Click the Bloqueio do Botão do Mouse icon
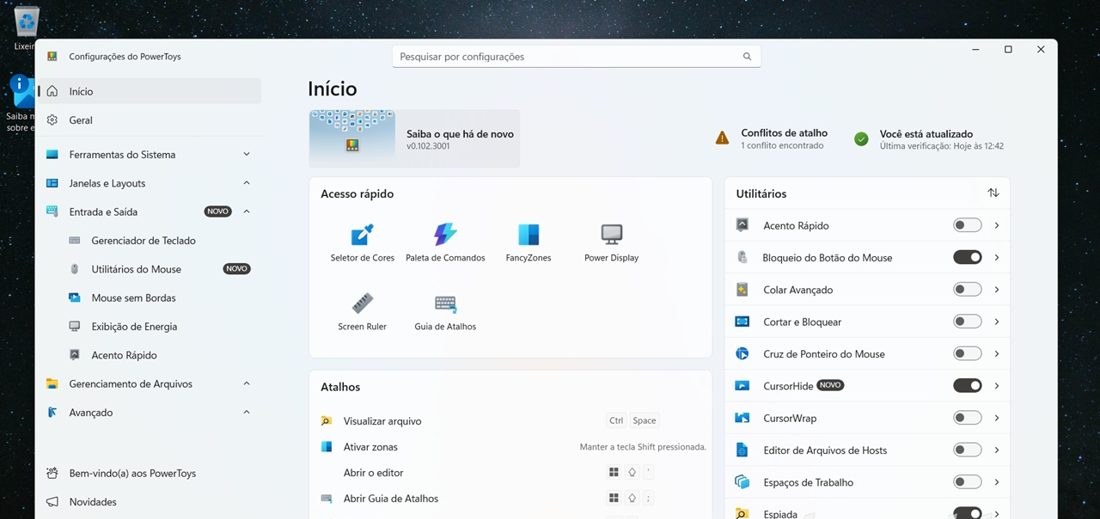 click(x=742, y=257)
